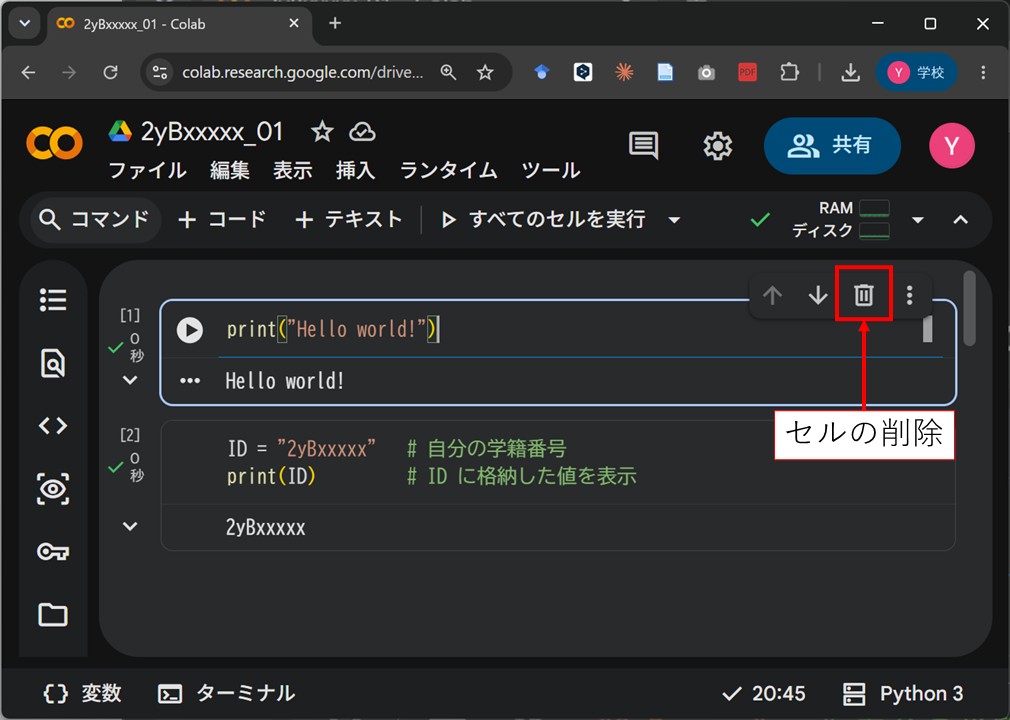
Task: Add a text cell with + テキスト
Action: 348,220
